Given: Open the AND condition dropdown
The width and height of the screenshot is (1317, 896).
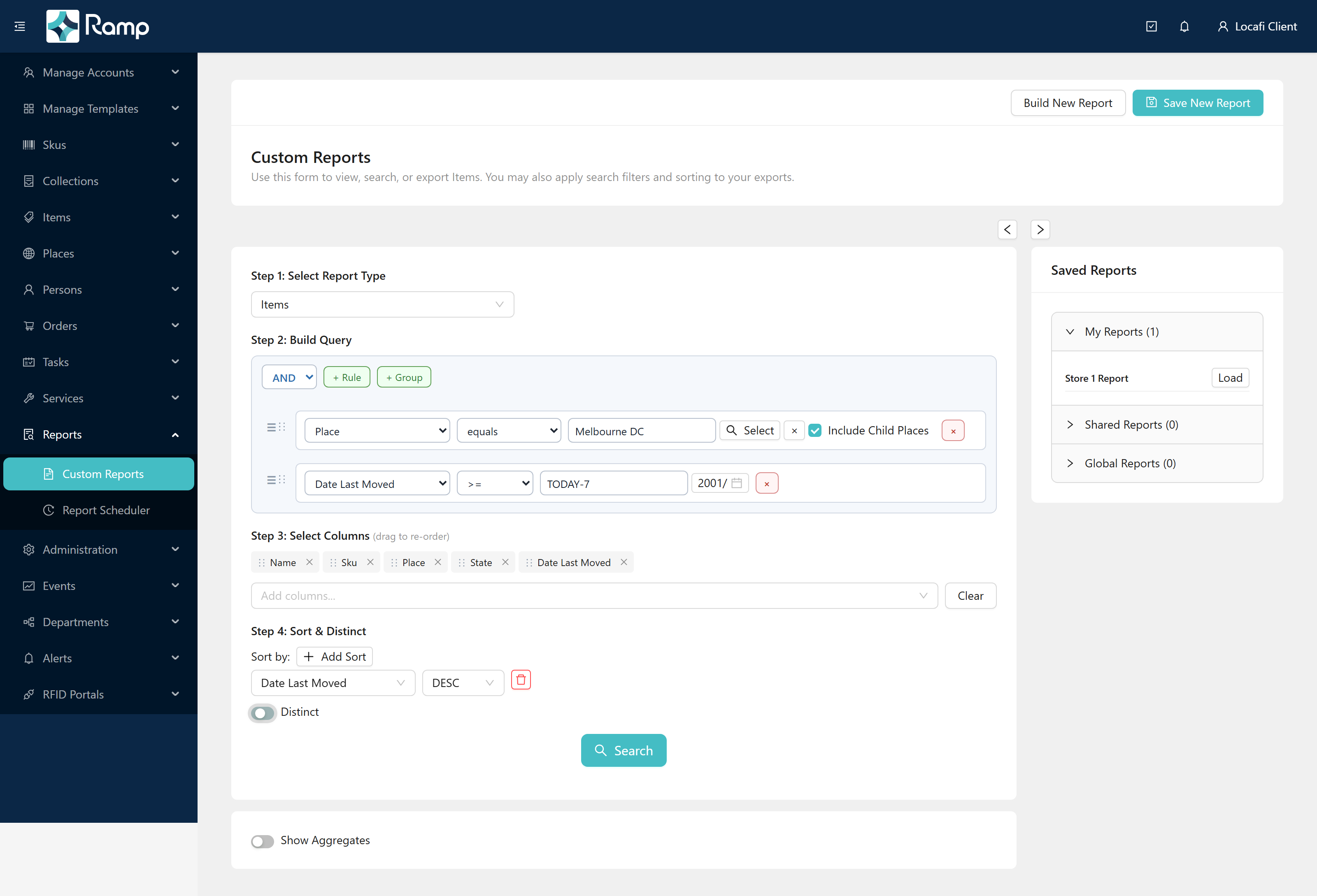Looking at the screenshot, I should (x=289, y=377).
